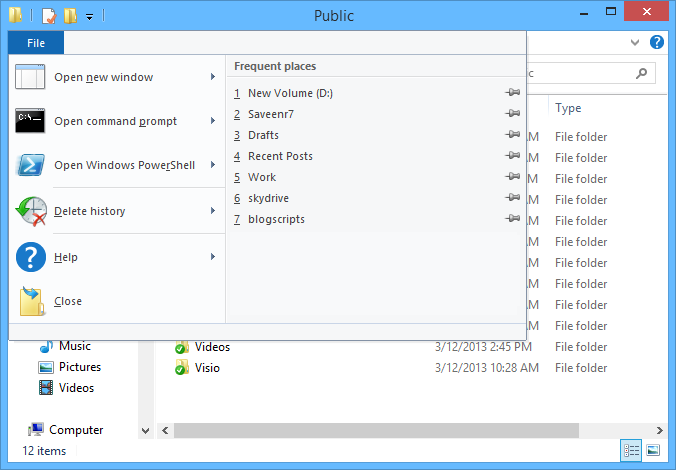Click the Open new window icon
The width and height of the screenshot is (676, 470).
coord(31,78)
